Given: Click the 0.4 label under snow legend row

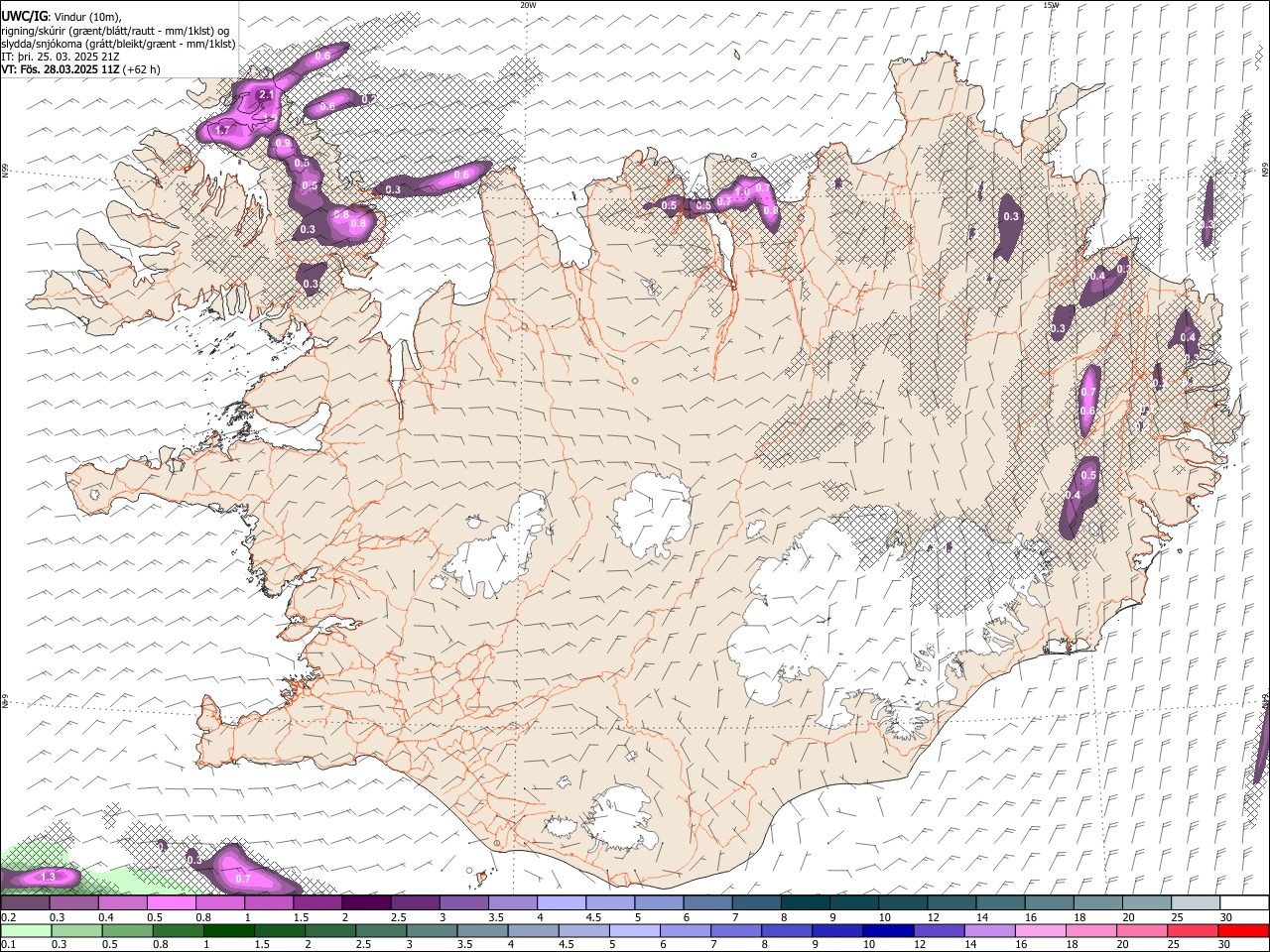Looking at the screenshot, I should pos(106,918).
